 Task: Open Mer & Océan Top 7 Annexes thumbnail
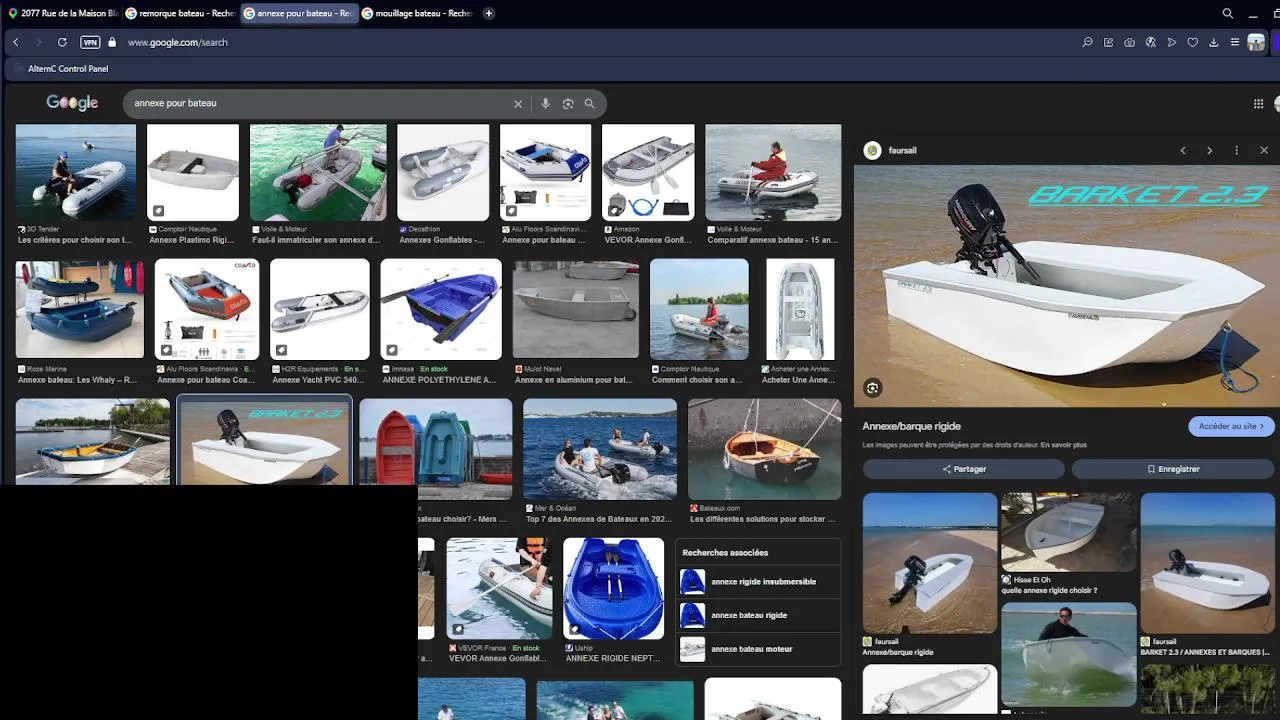600,449
